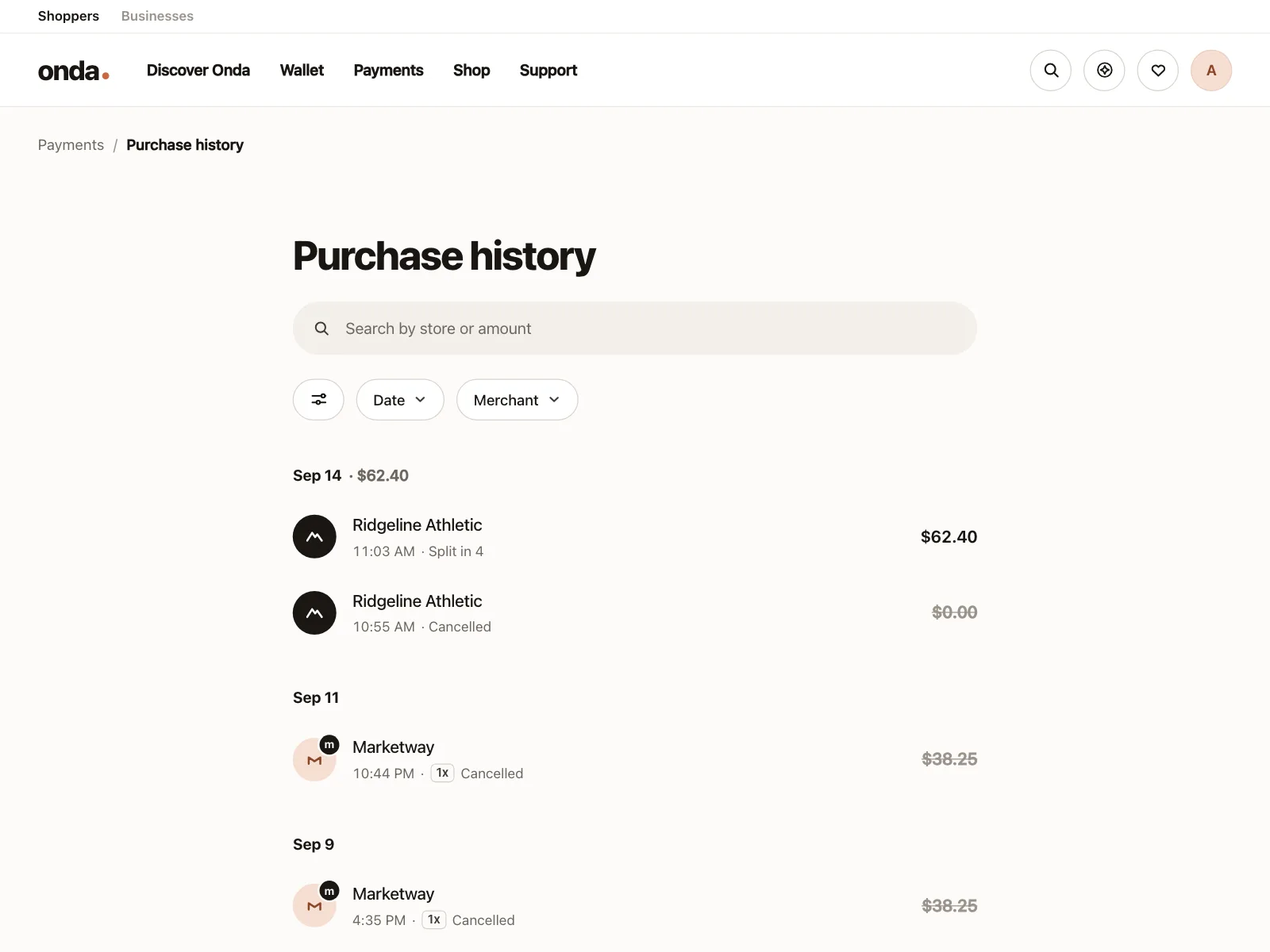Click the struck-through $0.00 amount
The width and height of the screenshot is (1270, 952).
(954, 612)
